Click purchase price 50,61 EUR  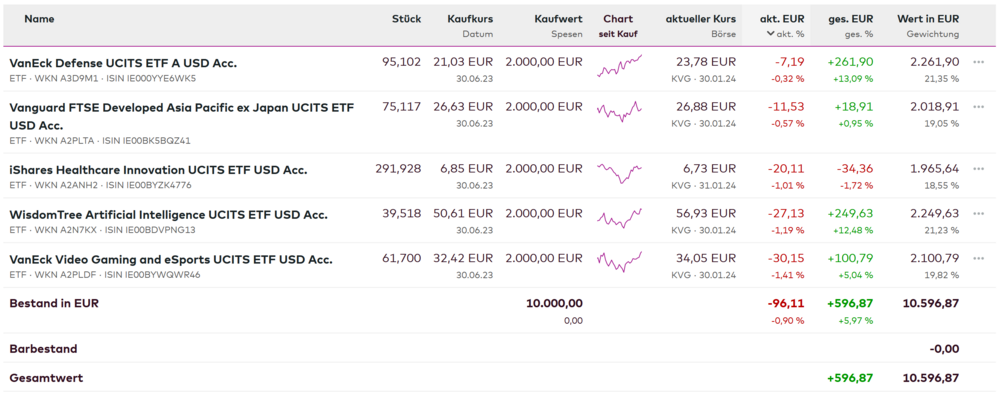click(x=464, y=214)
